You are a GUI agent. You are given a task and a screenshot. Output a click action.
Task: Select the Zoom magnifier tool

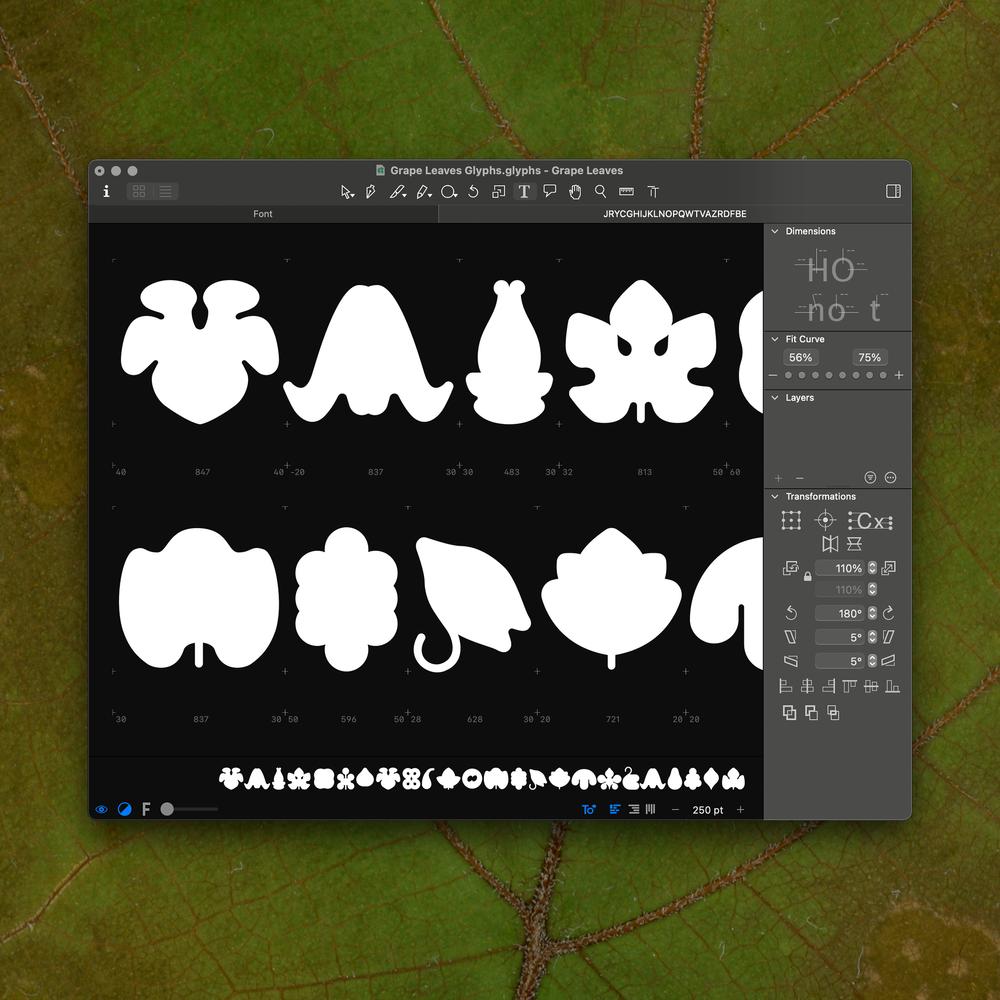pyautogui.click(x=600, y=191)
